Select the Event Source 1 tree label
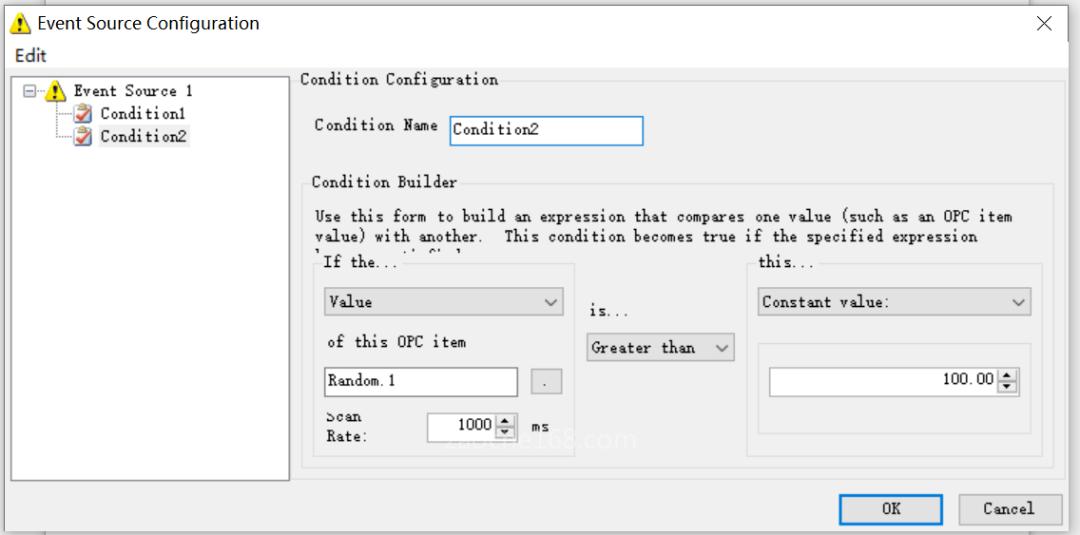Image resolution: width=1080 pixels, height=535 pixels. point(132,92)
